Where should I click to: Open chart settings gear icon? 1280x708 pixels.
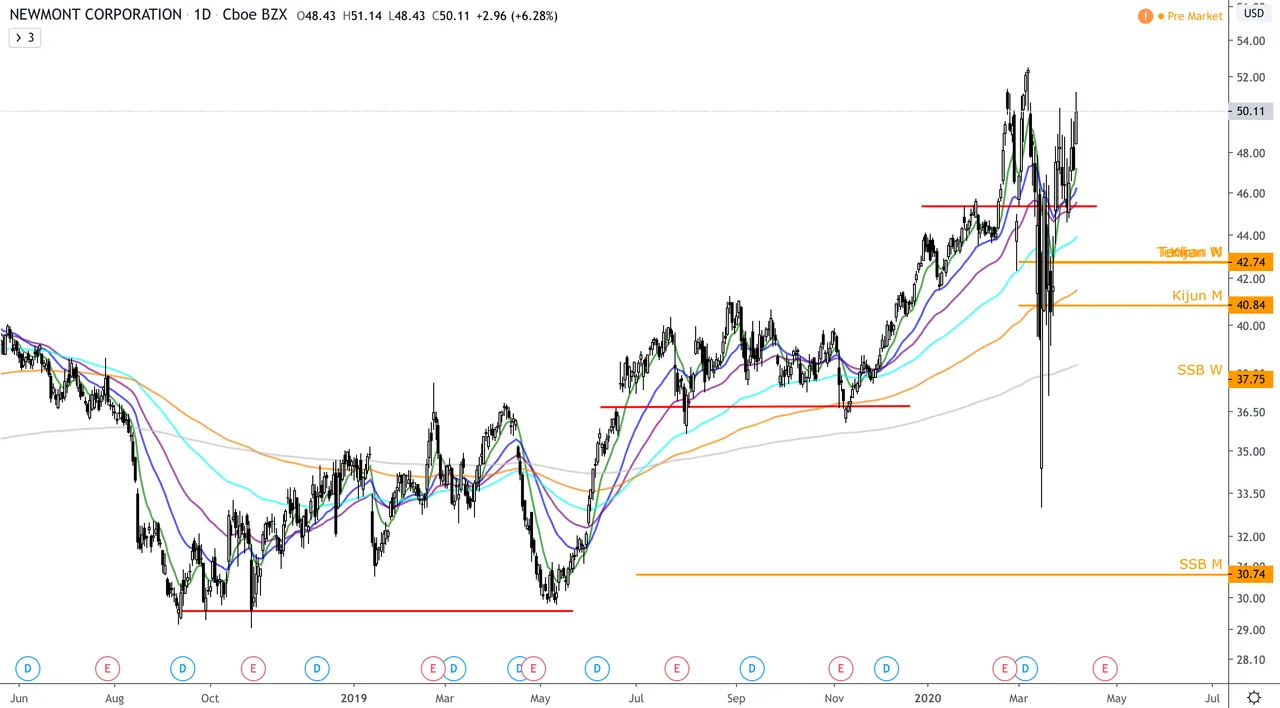pos(1254,697)
